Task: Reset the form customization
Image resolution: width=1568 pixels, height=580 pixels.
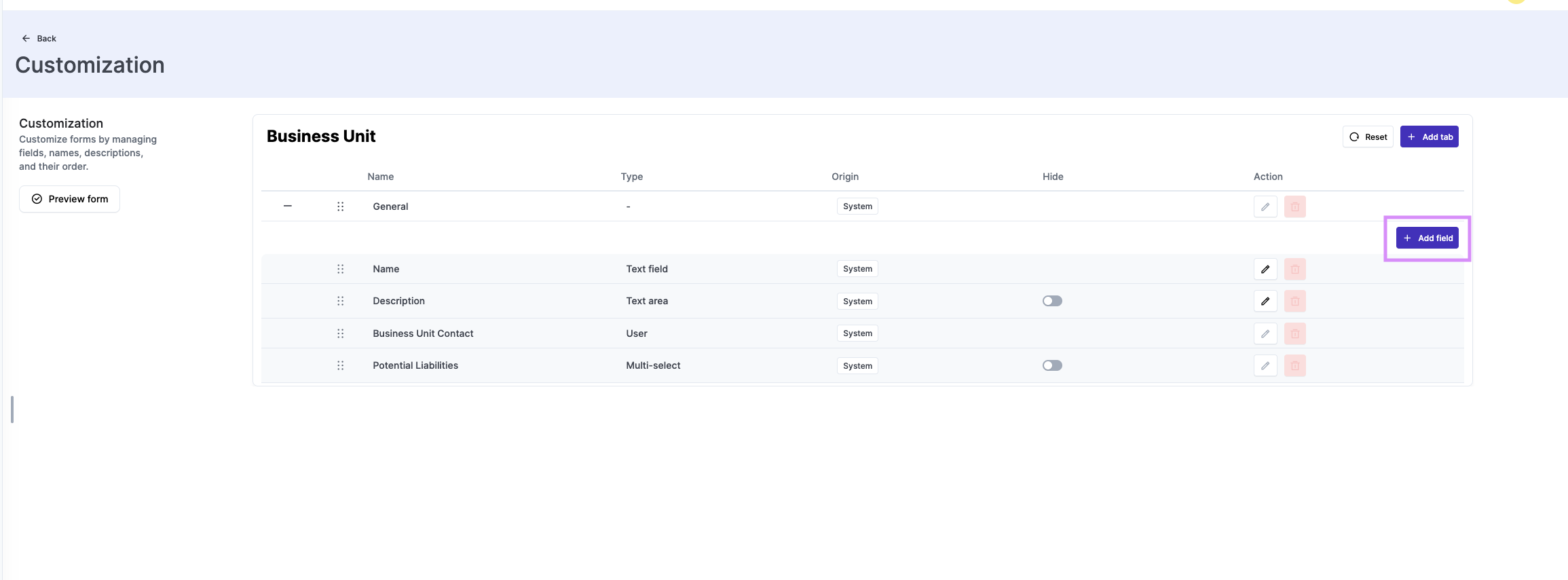Action: point(1368,137)
